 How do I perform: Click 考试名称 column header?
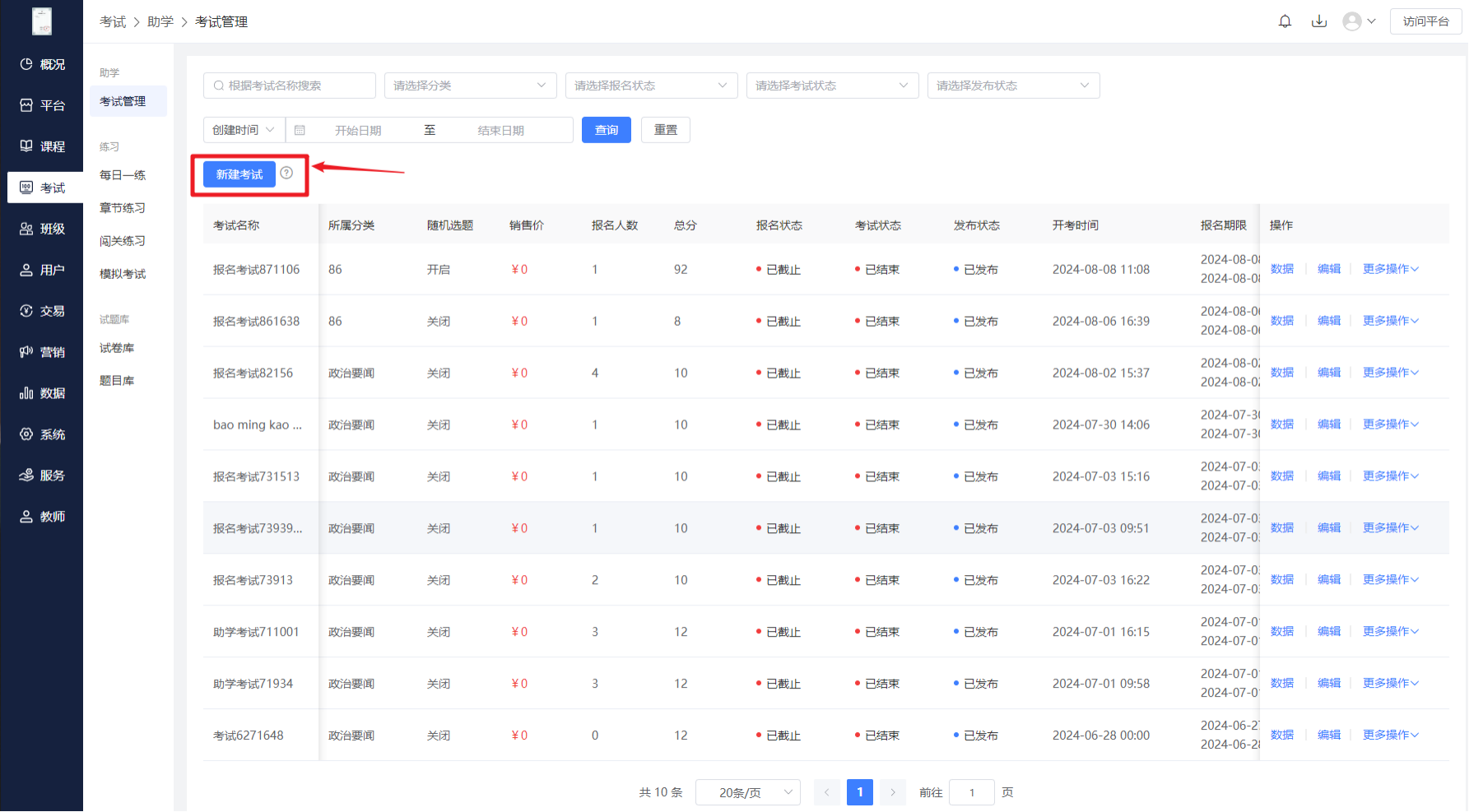click(x=236, y=225)
